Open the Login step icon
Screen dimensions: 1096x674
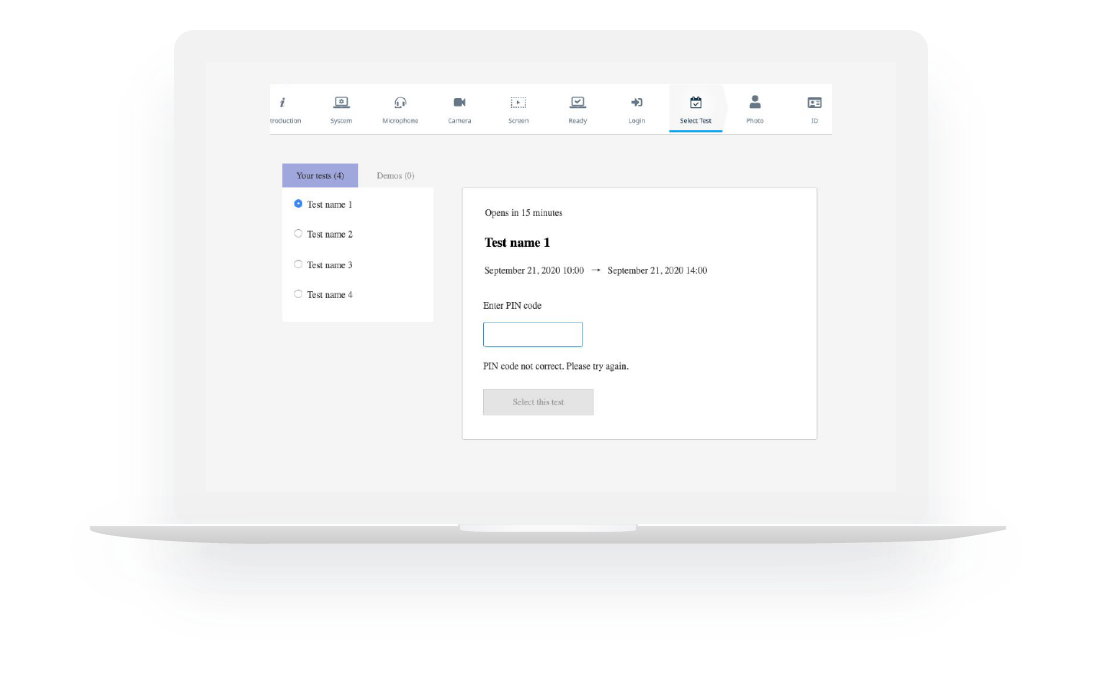coord(636,101)
